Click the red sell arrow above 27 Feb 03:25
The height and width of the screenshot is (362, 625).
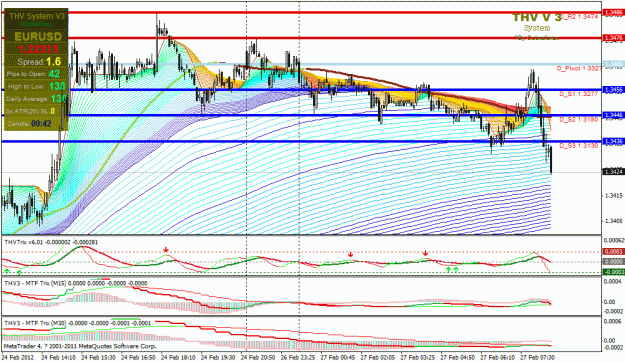pos(425,253)
